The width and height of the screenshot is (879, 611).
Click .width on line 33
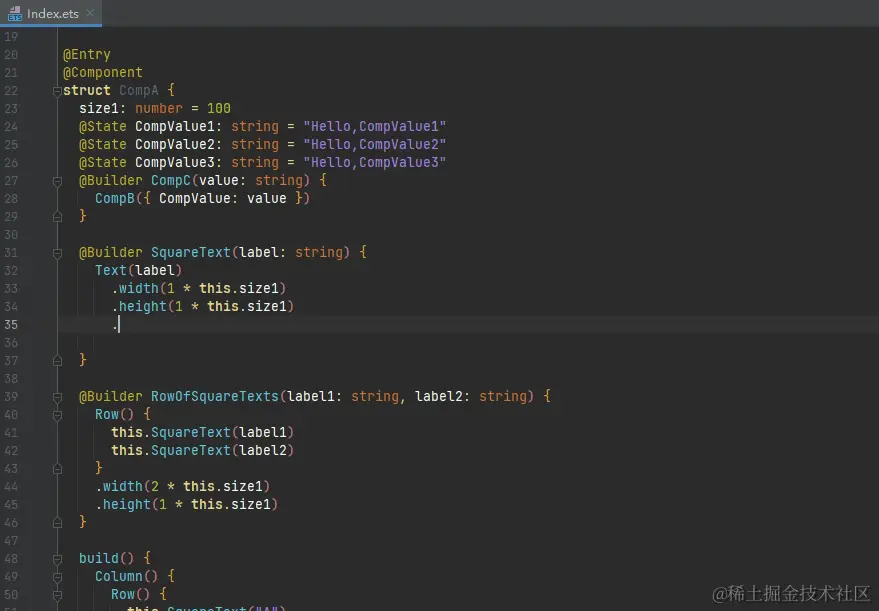(135, 288)
